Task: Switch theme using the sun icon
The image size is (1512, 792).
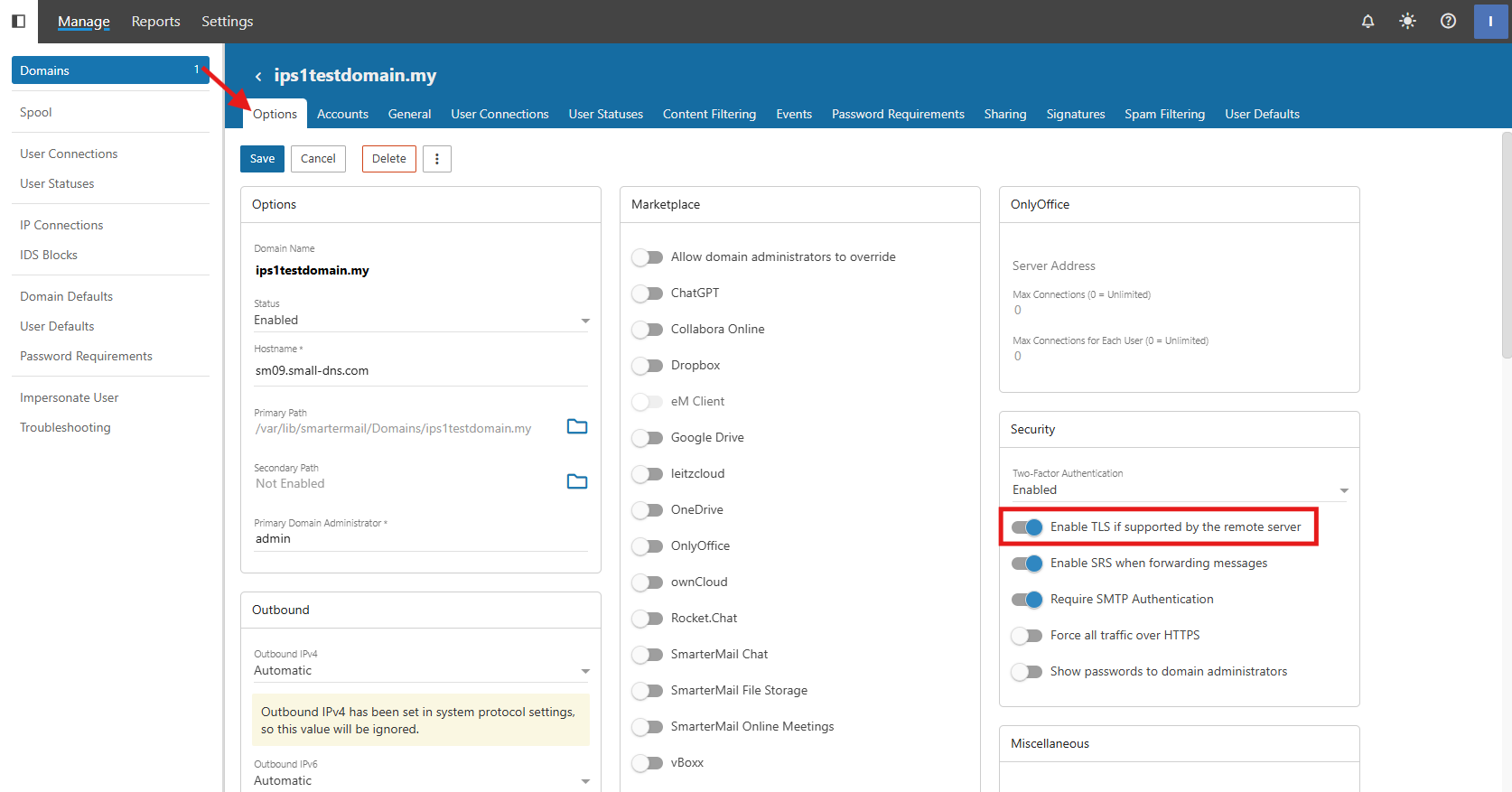Action: point(1407,21)
